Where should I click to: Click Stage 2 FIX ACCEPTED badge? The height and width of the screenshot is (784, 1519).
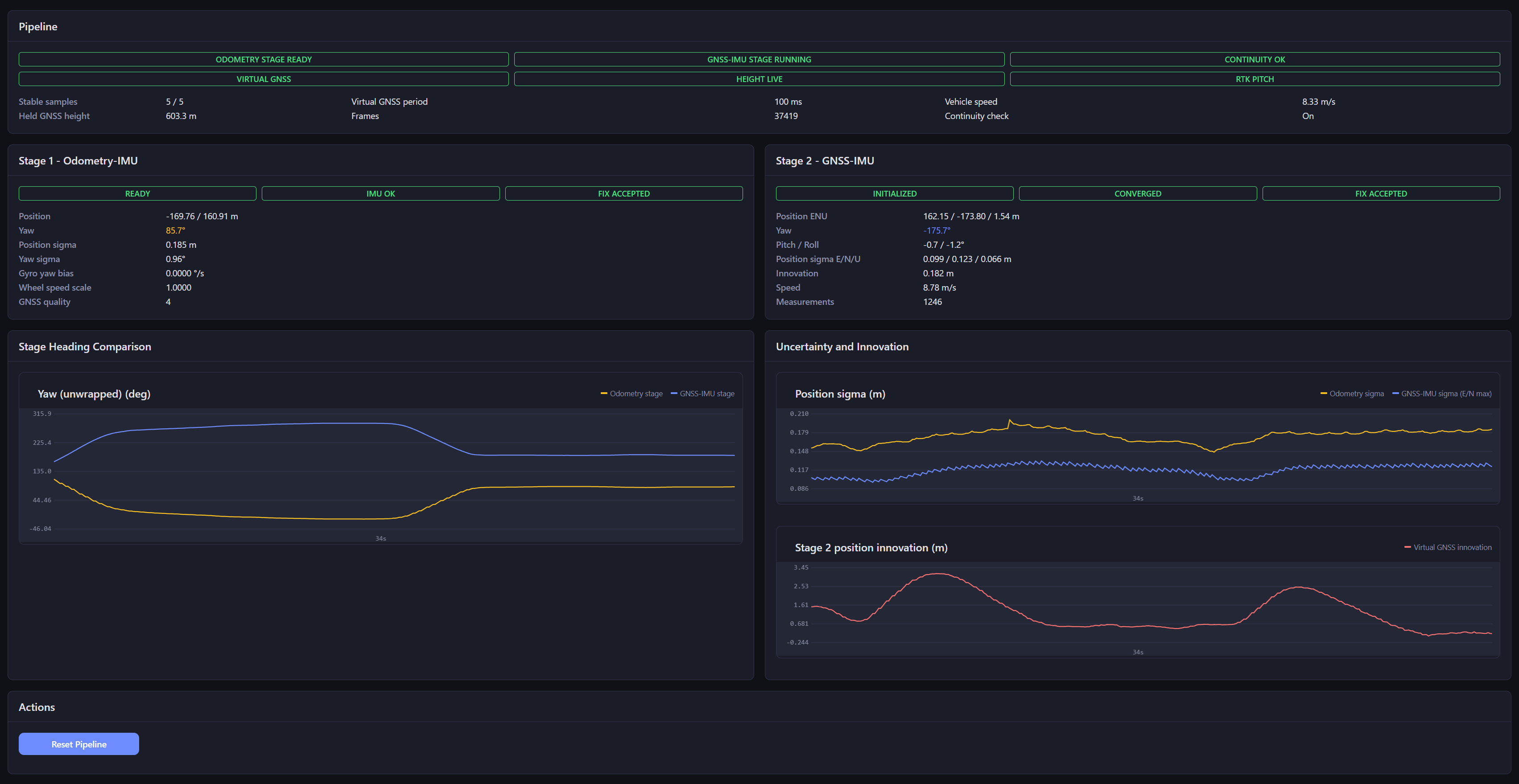click(1381, 193)
